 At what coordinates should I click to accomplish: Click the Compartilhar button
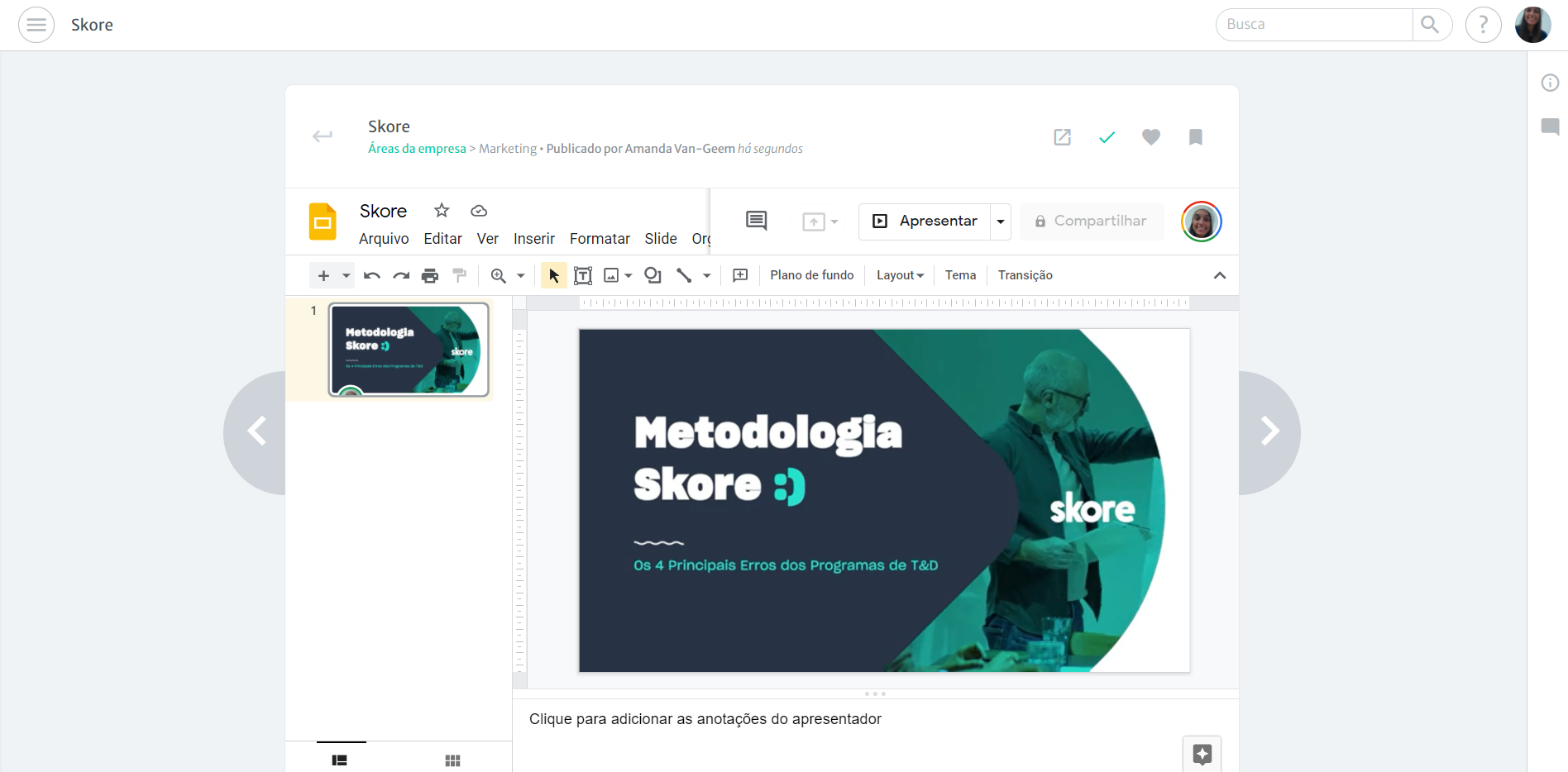pos(1092,222)
